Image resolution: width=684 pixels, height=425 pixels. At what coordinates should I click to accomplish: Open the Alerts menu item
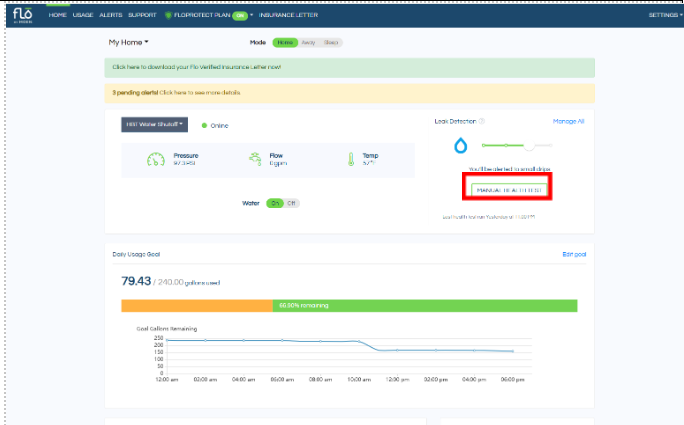pos(111,16)
